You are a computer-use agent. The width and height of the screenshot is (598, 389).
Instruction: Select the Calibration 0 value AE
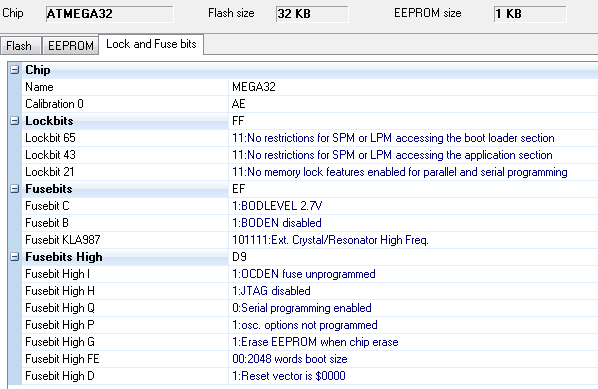click(x=238, y=104)
